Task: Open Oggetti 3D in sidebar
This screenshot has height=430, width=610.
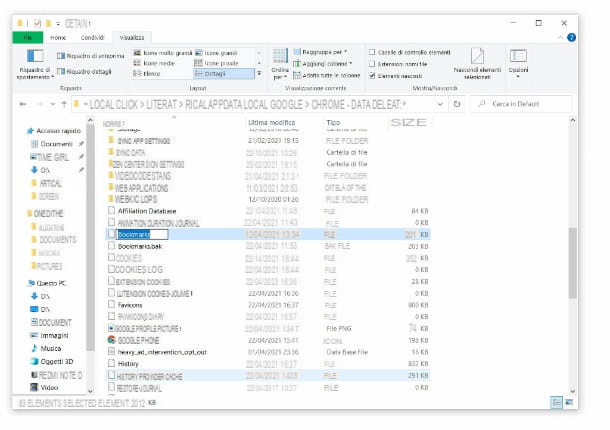Action: 52,362
